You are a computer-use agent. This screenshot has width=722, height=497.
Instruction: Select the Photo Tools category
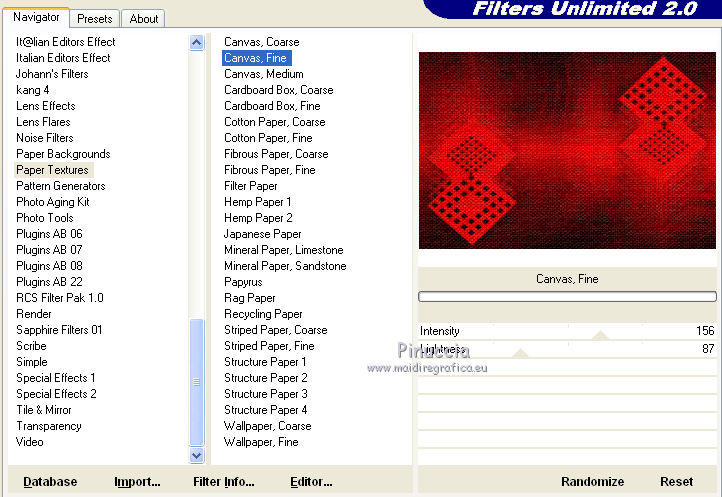tap(45, 218)
